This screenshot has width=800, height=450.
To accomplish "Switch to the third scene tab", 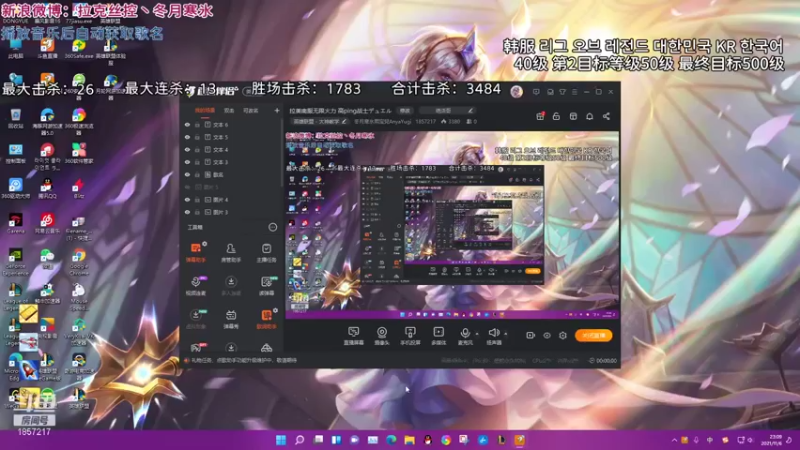I will (250, 111).
